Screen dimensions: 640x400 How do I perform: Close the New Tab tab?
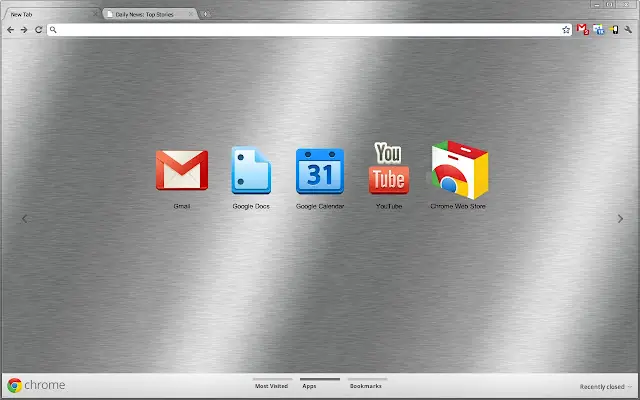95,14
